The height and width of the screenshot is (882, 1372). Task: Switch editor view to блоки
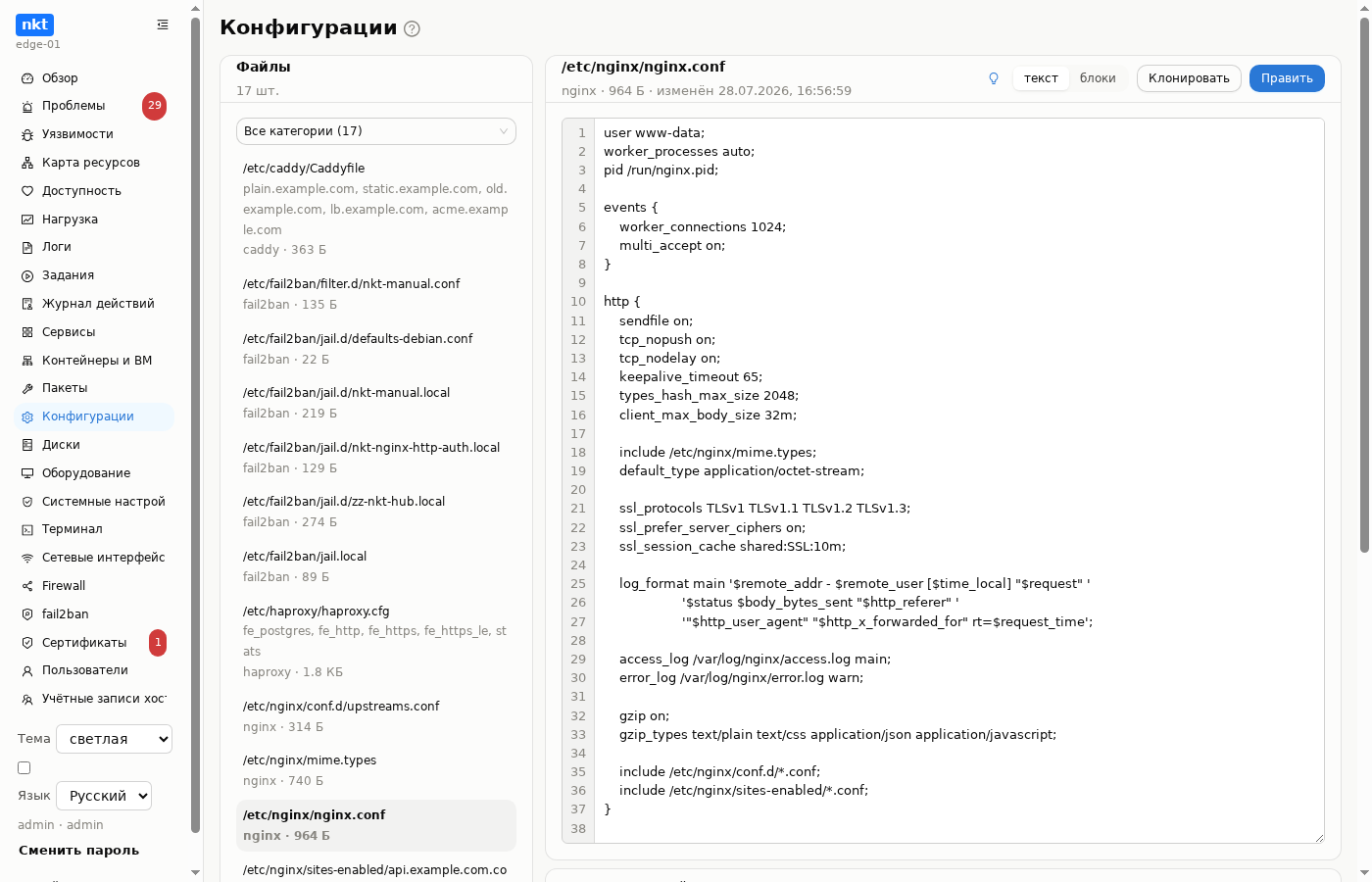point(1098,78)
